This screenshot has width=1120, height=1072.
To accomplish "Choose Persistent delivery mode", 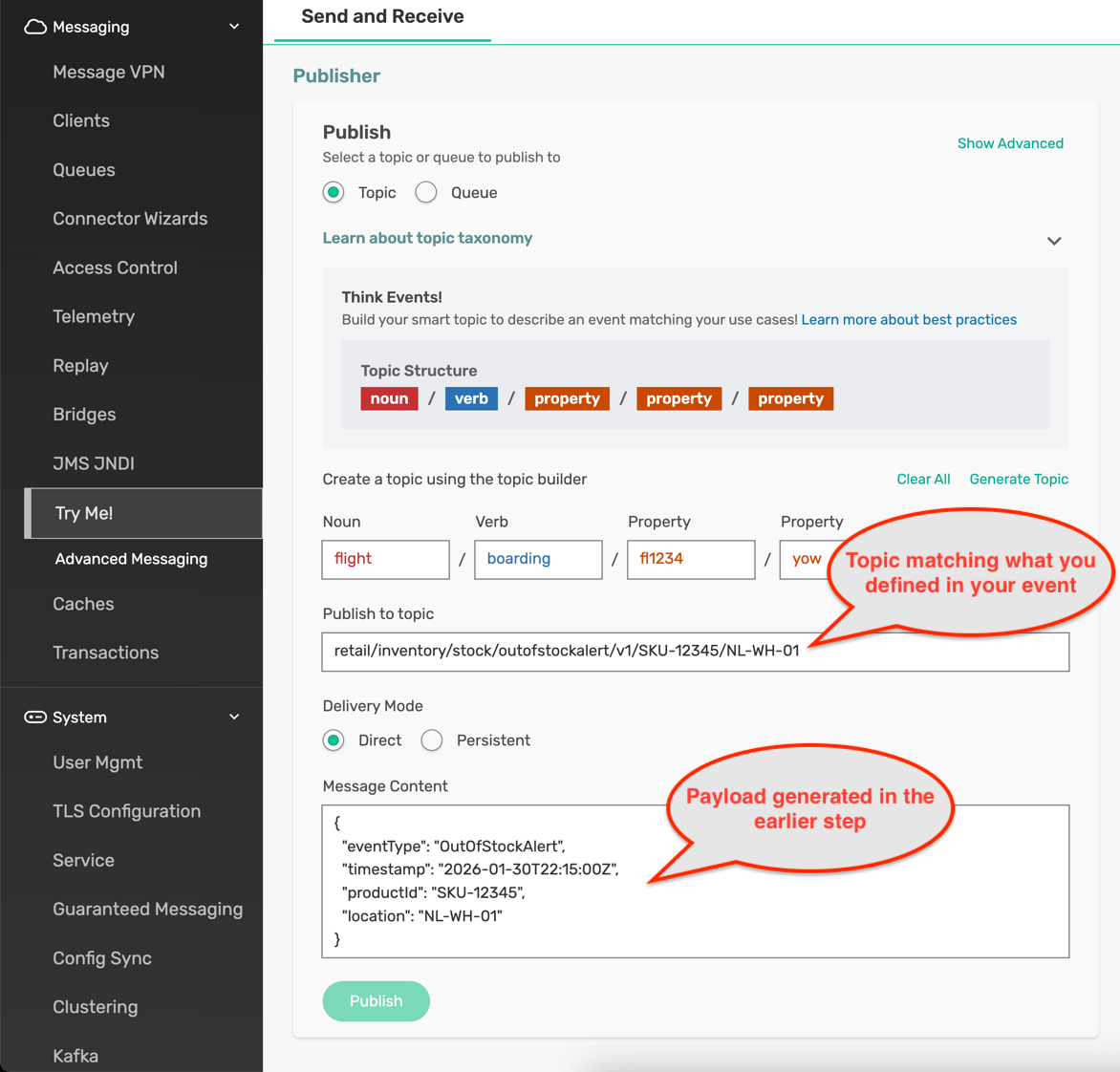I will 432,740.
